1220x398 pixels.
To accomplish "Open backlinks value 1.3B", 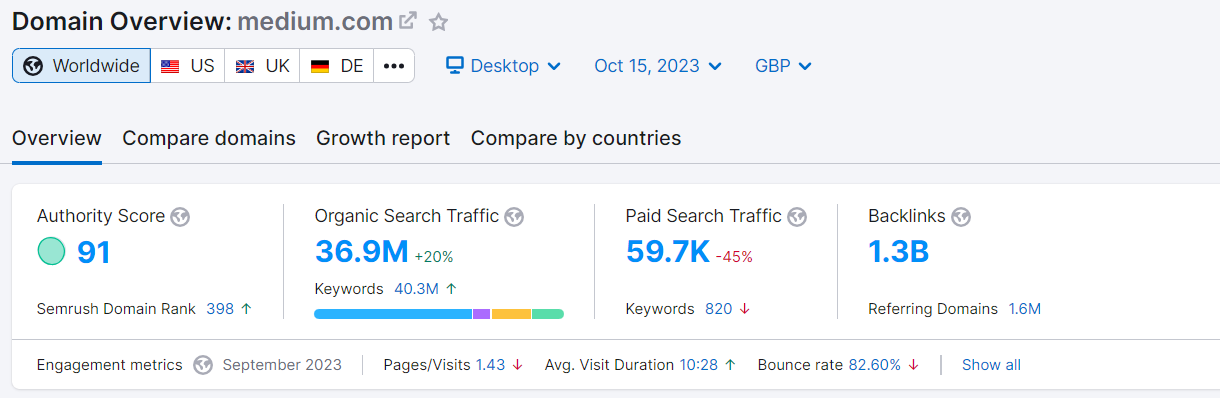I will coord(899,252).
